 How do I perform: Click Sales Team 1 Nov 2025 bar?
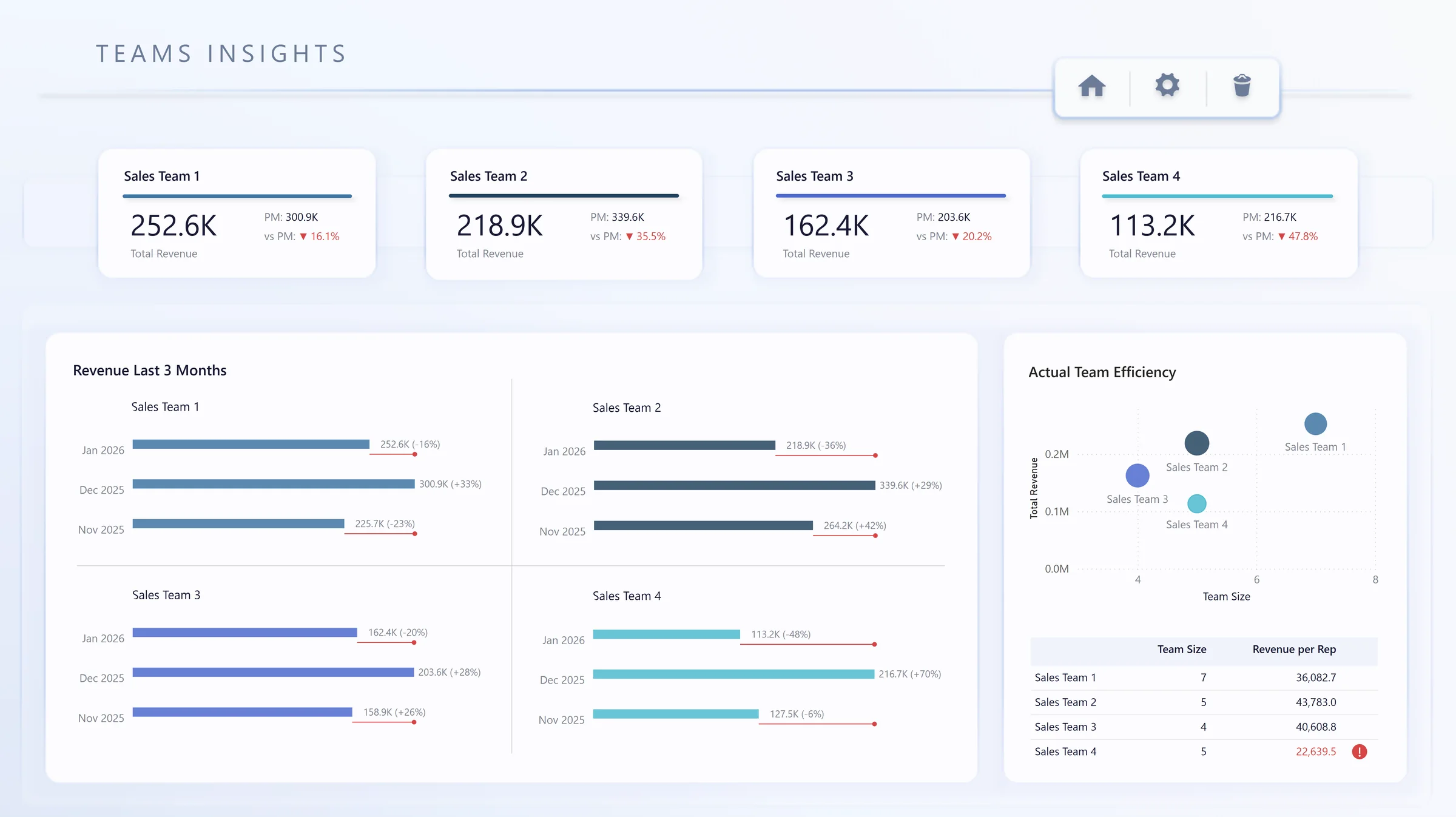(x=238, y=523)
